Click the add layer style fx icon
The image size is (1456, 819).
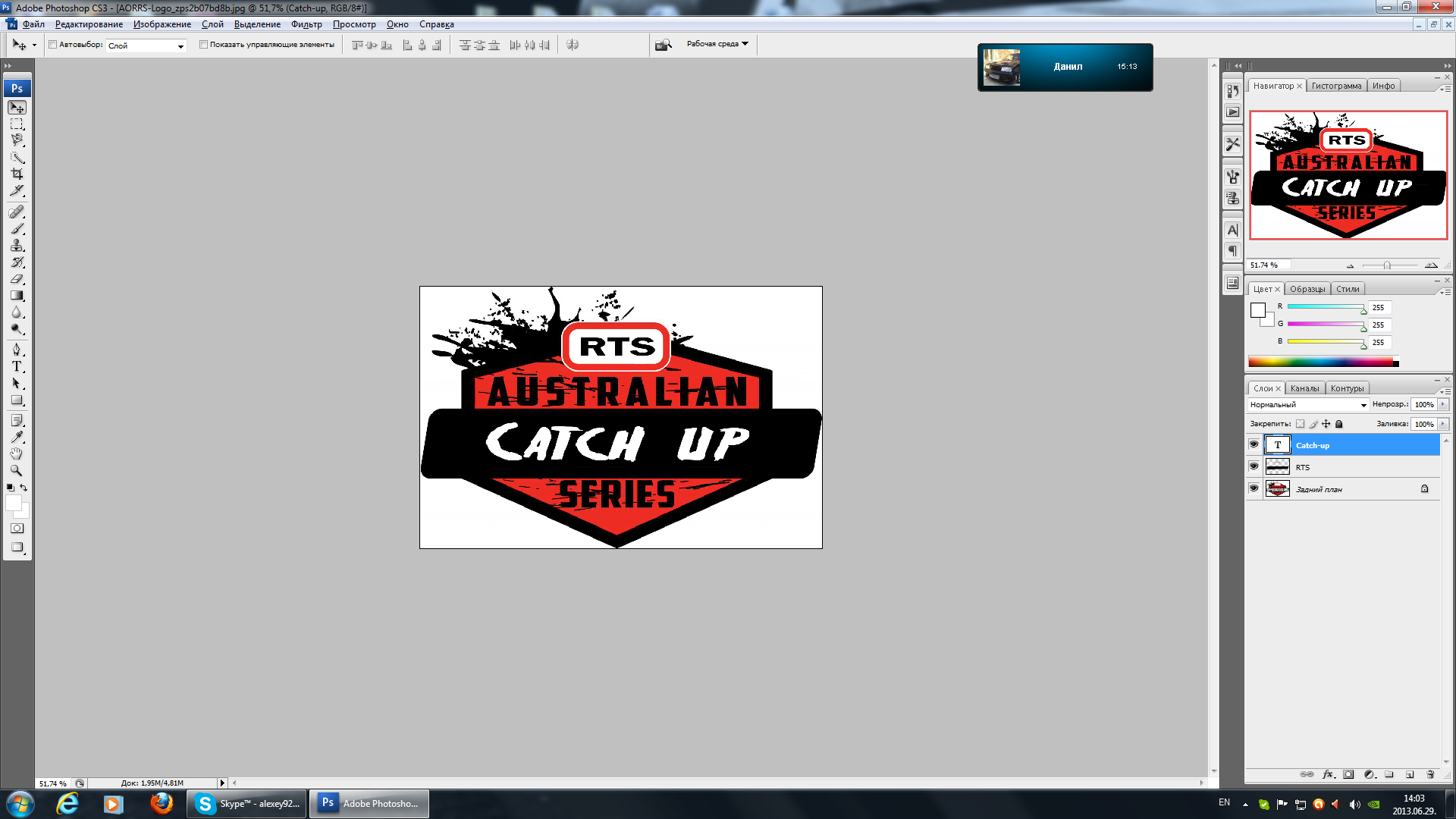pos(1328,774)
